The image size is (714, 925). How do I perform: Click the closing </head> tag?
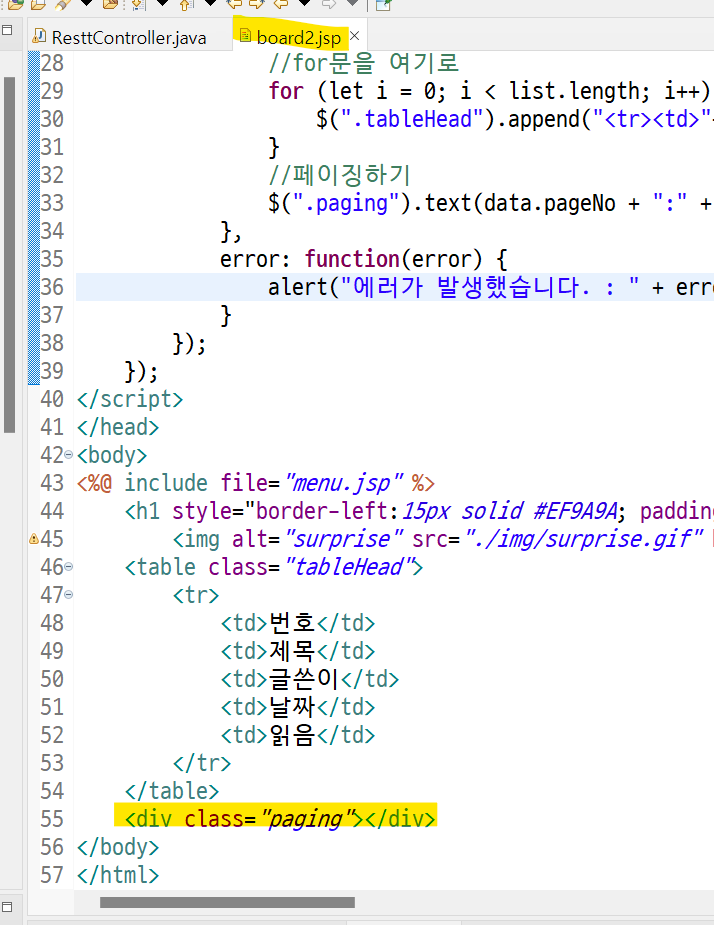pyautogui.click(x=118, y=427)
